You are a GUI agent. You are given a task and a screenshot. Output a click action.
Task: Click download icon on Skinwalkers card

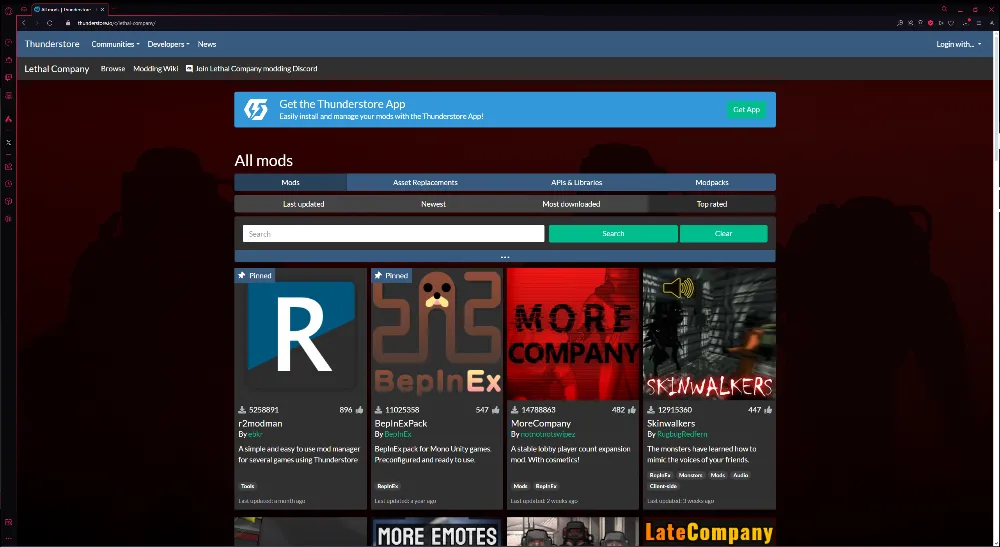pos(651,410)
